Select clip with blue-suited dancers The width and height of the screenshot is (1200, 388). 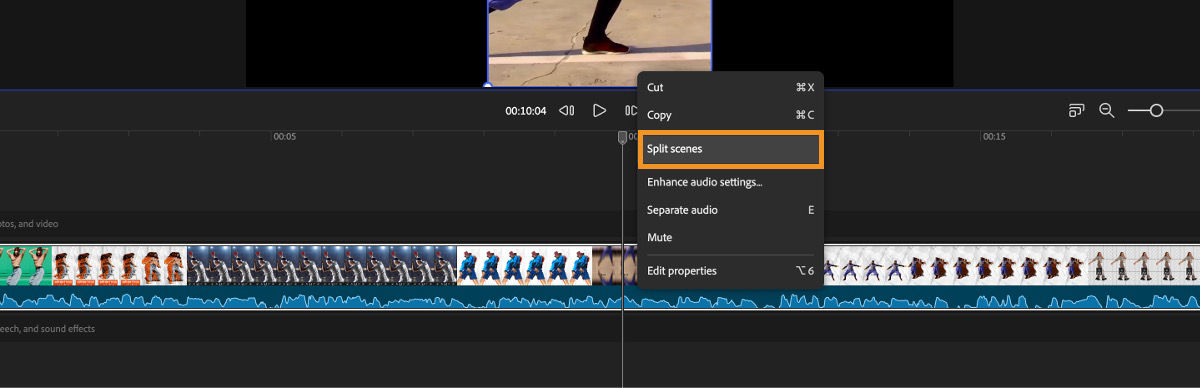[x=525, y=266]
